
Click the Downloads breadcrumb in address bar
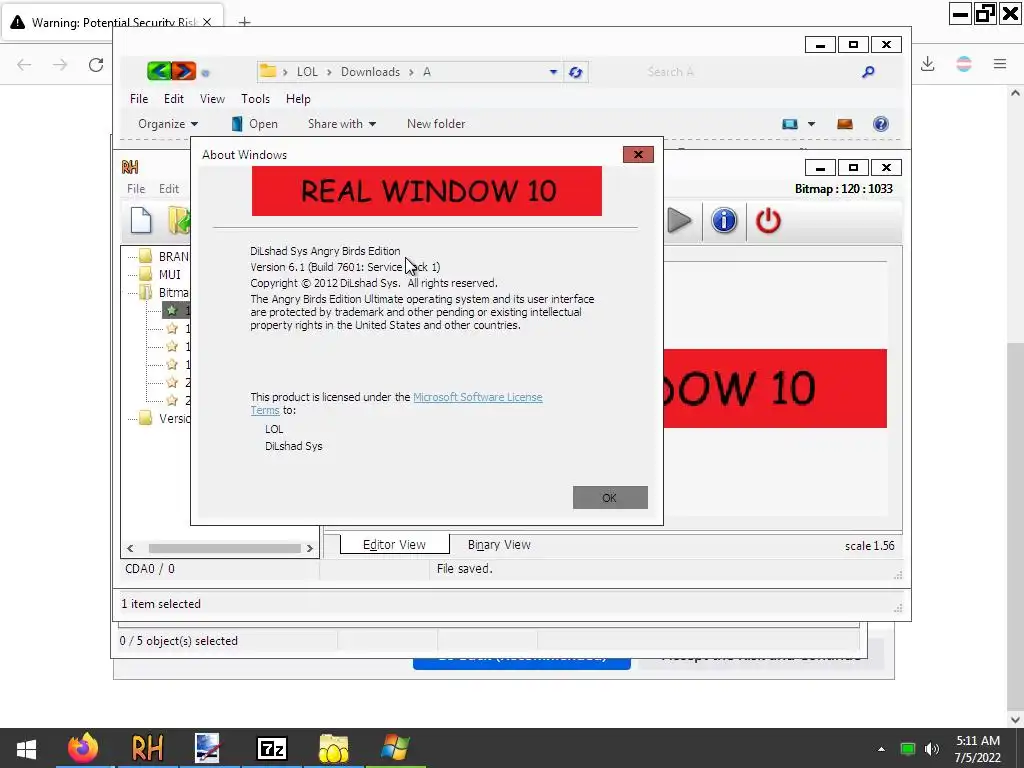(370, 72)
